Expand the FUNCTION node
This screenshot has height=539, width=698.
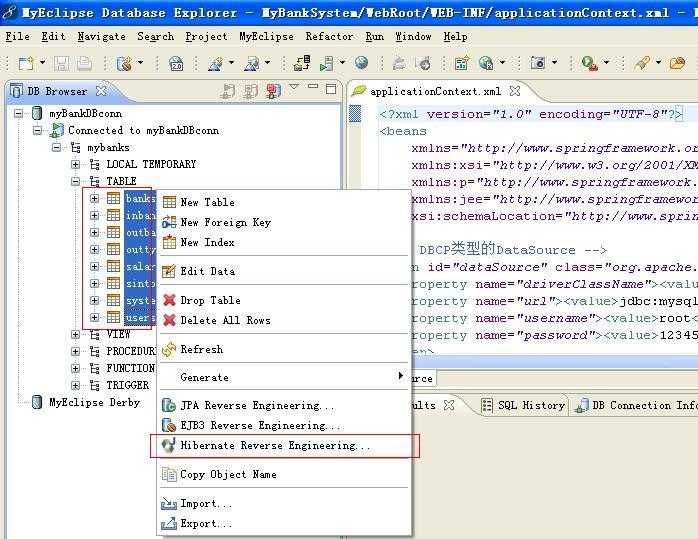pos(76,368)
